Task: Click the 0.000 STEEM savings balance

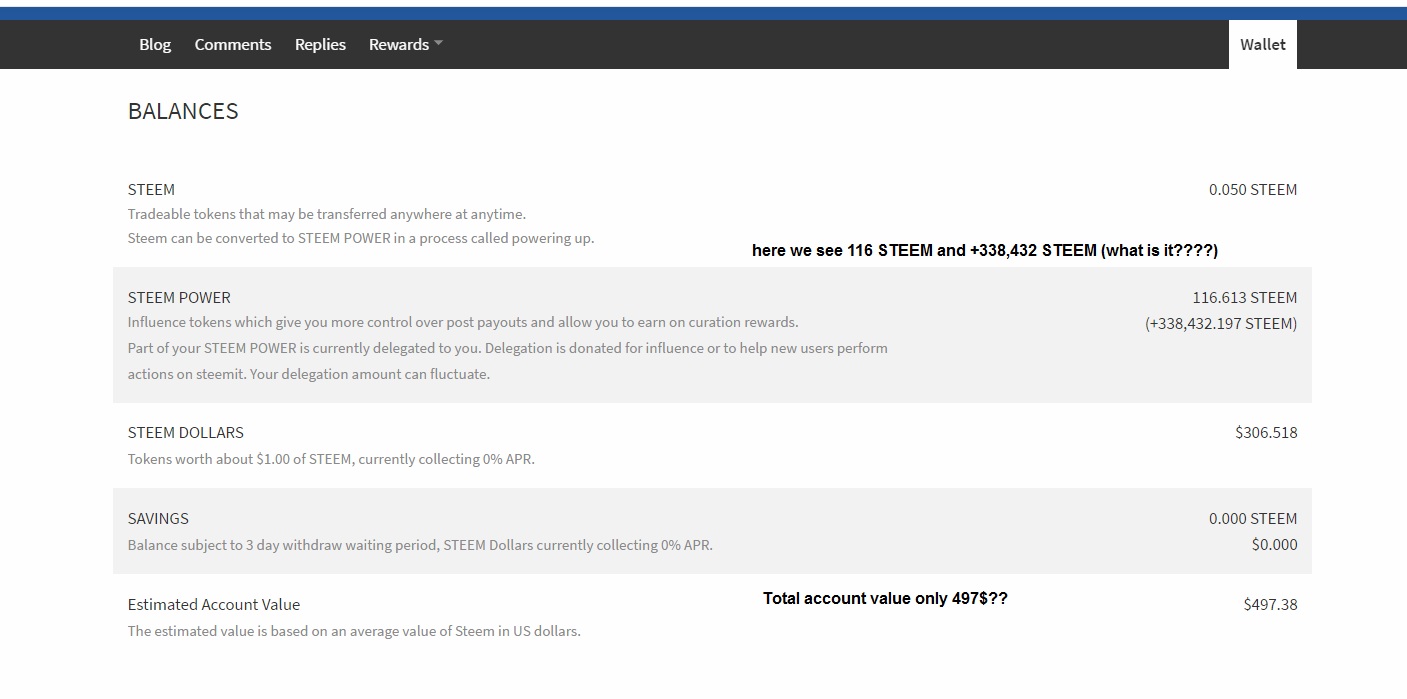Action: [x=1252, y=519]
